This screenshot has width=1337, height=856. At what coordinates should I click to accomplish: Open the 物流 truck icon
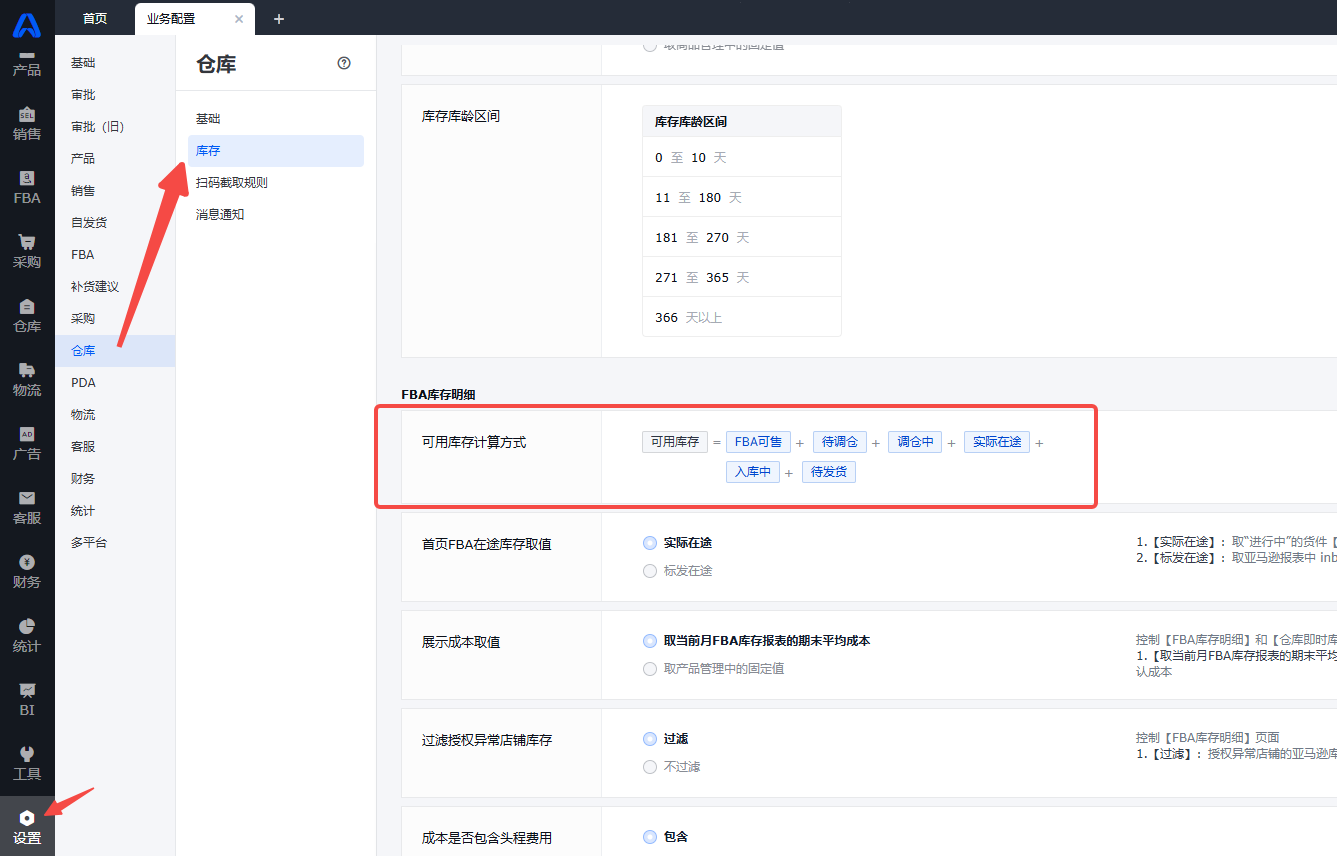[27, 370]
